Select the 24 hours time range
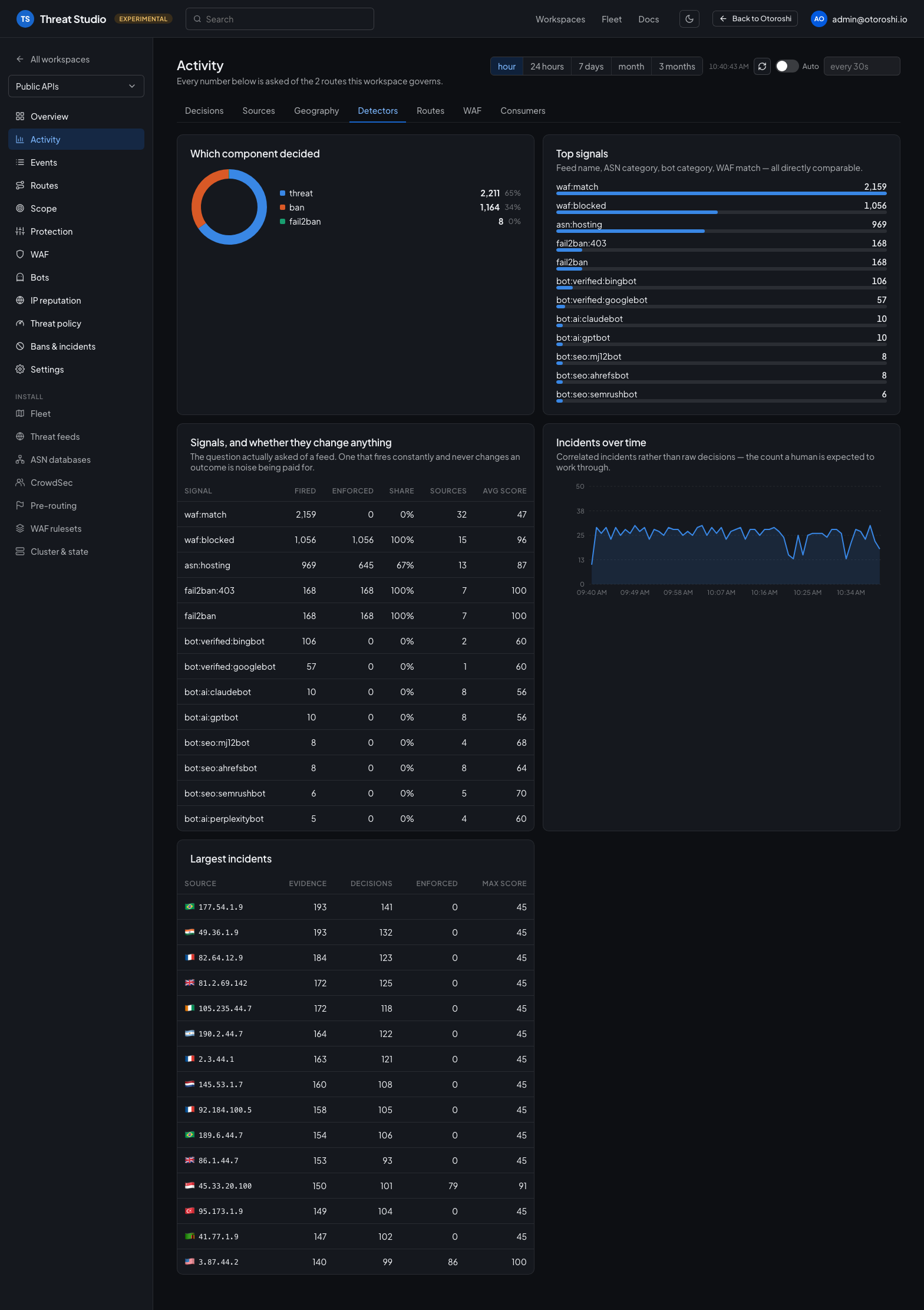The image size is (924, 1310). [x=547, y=67]
